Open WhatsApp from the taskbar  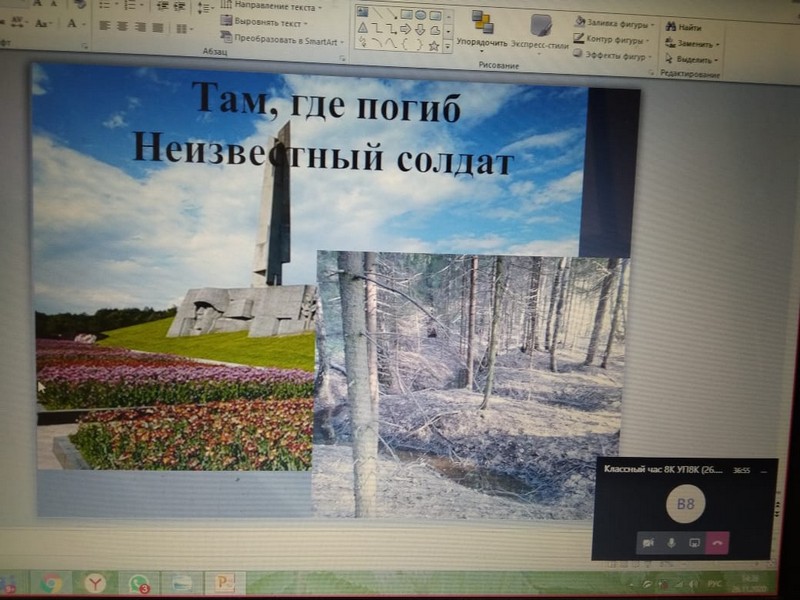(139, 583)
